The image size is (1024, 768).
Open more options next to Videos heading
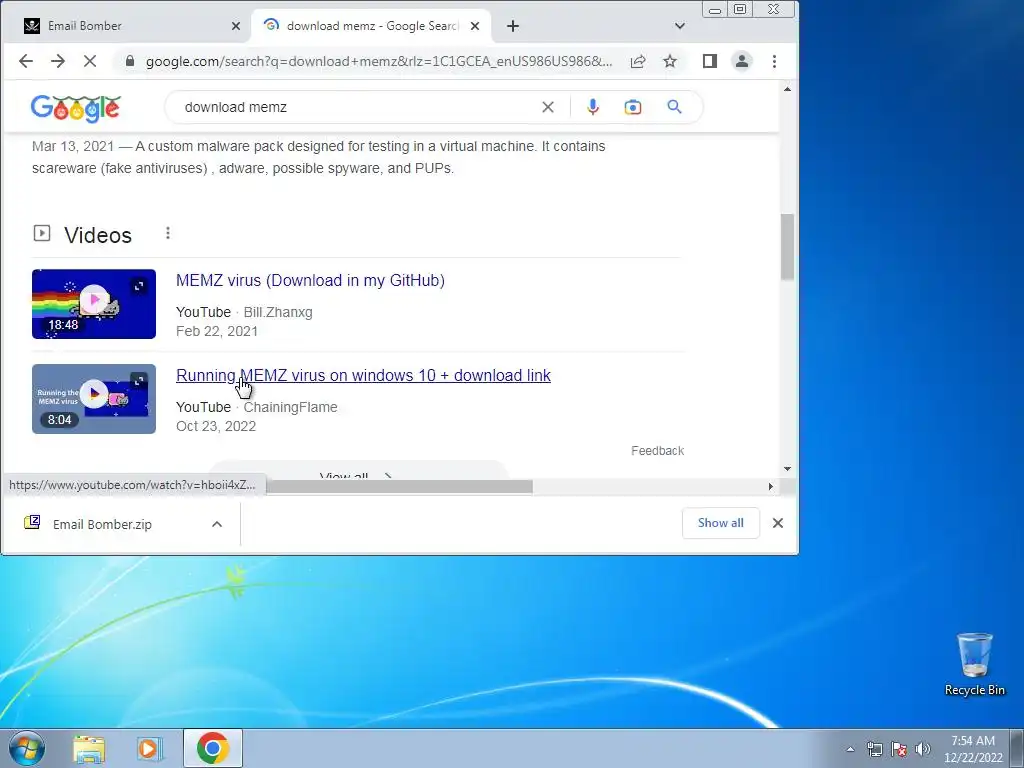[x=168, y=233]
